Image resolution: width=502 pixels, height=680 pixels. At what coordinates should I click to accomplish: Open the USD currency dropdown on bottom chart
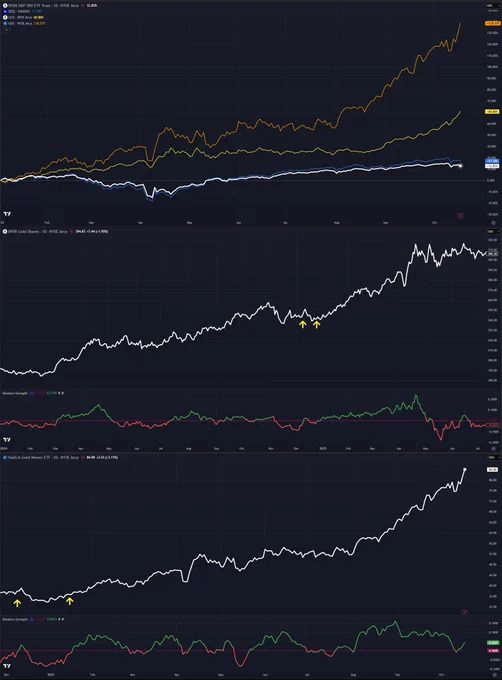[494, 458]
